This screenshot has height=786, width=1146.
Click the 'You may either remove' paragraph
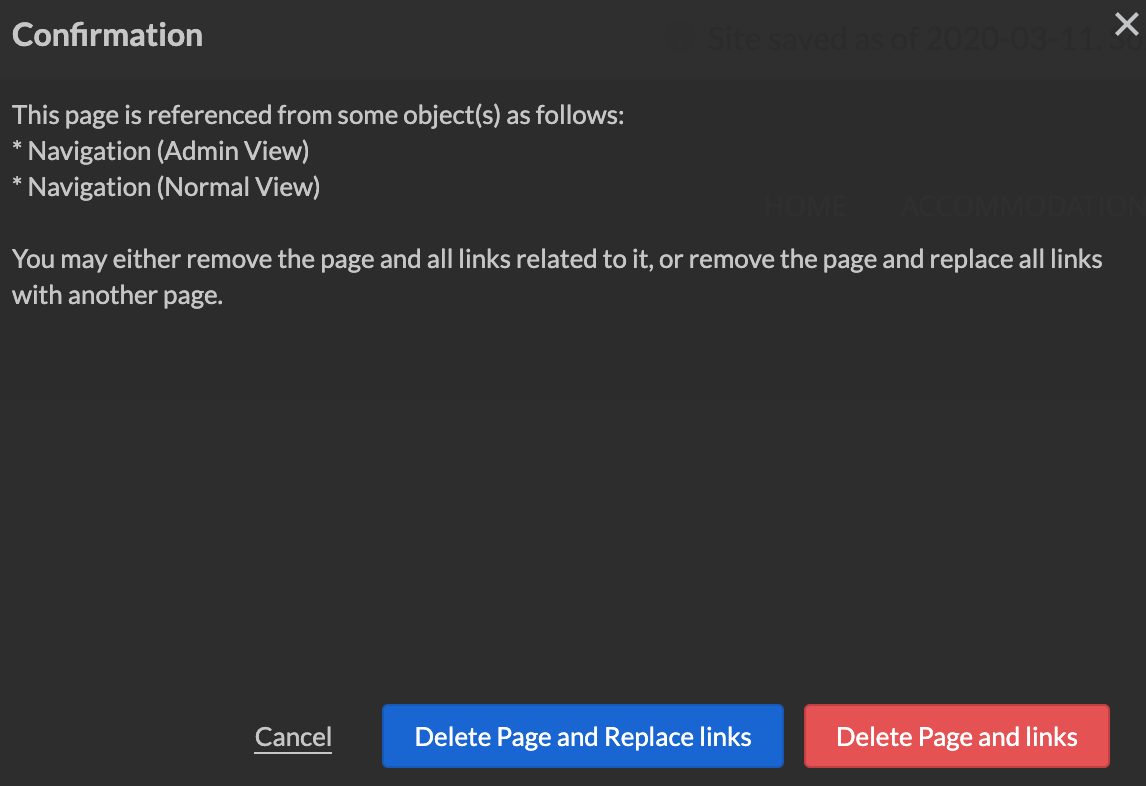coord(556,277)
